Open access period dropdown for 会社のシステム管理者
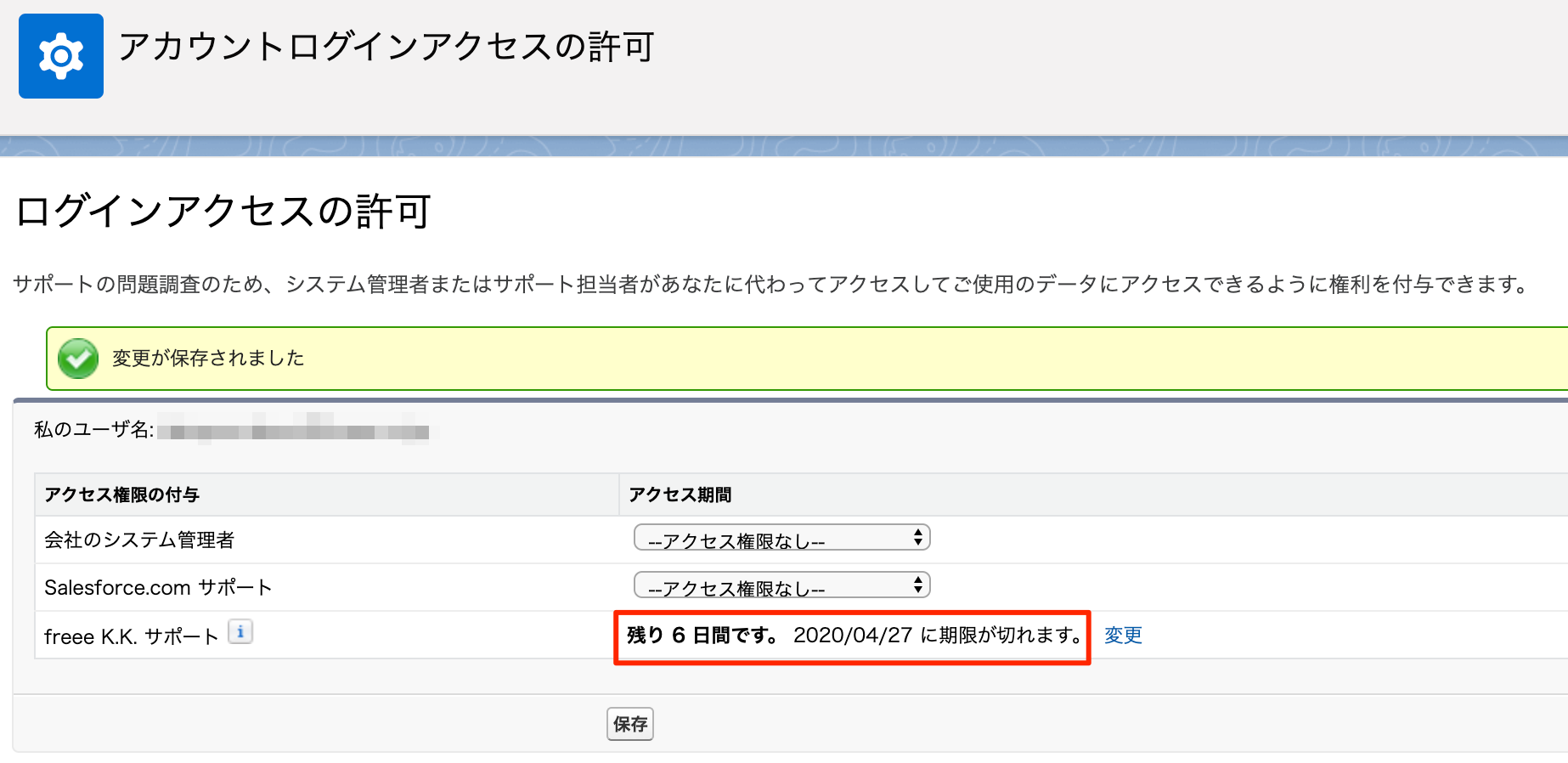The width and height of the screenshot is (1568, 763). pyautogui.click(x=782, y=538)
